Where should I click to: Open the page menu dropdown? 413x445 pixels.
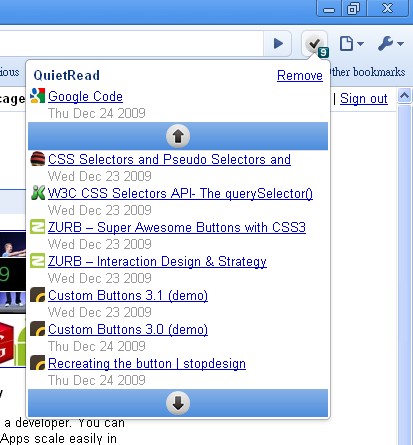click(351, 44)
